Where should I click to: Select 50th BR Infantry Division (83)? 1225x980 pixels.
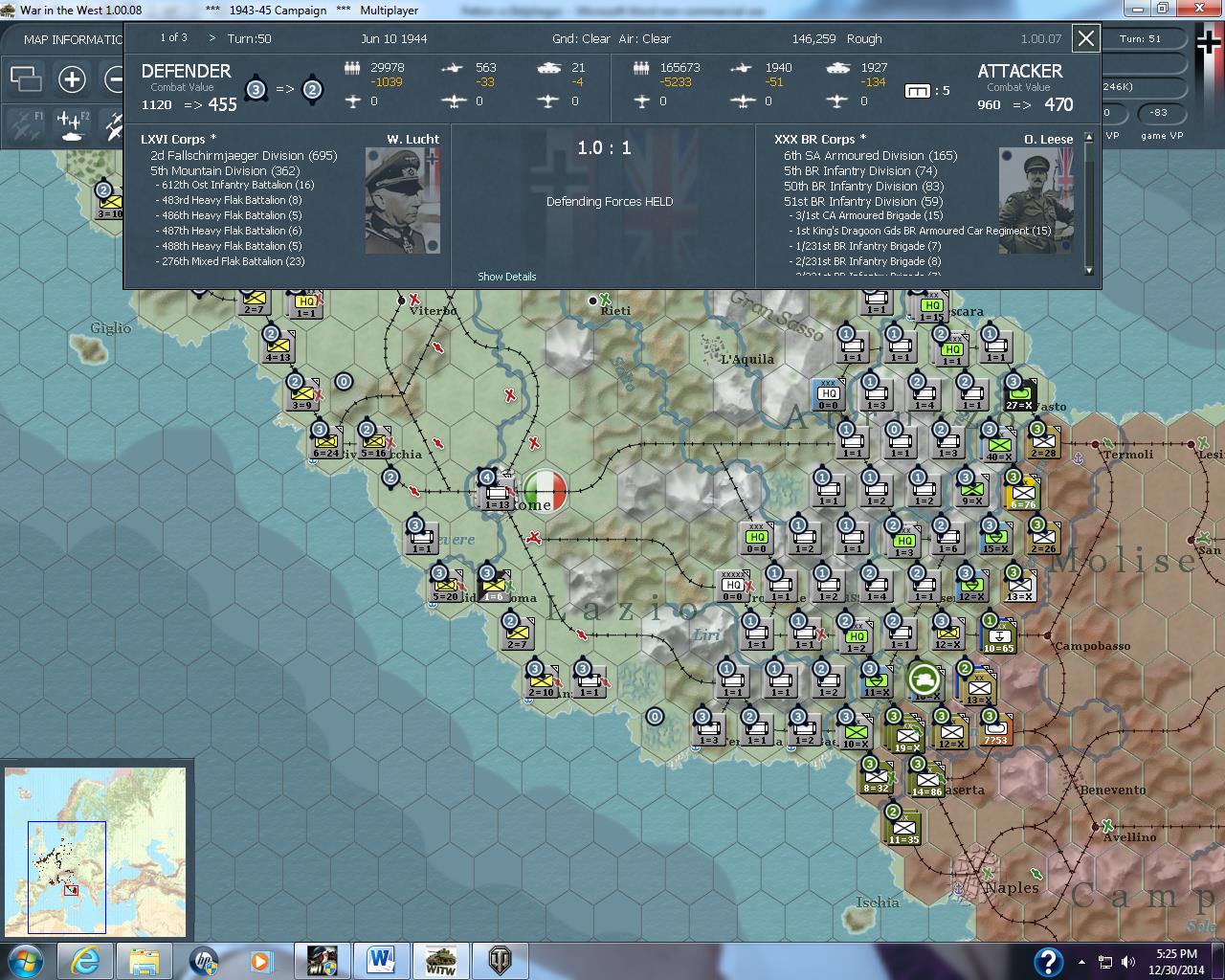863,186
